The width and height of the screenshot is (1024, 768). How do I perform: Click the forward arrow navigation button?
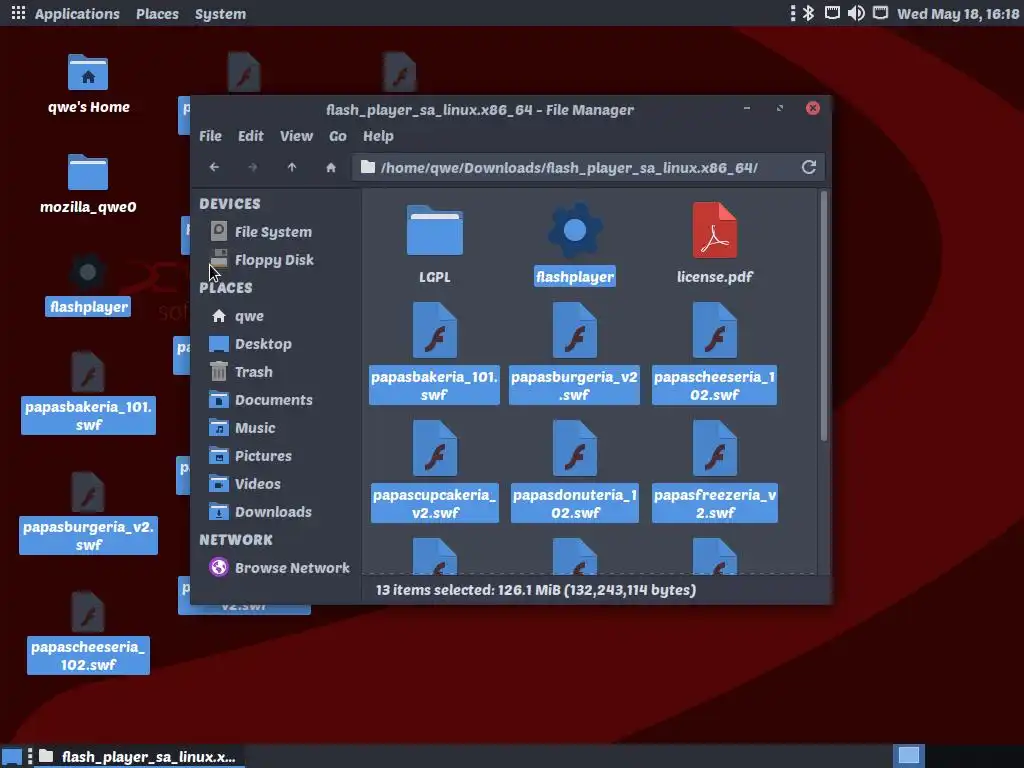[x=253, y=167]
